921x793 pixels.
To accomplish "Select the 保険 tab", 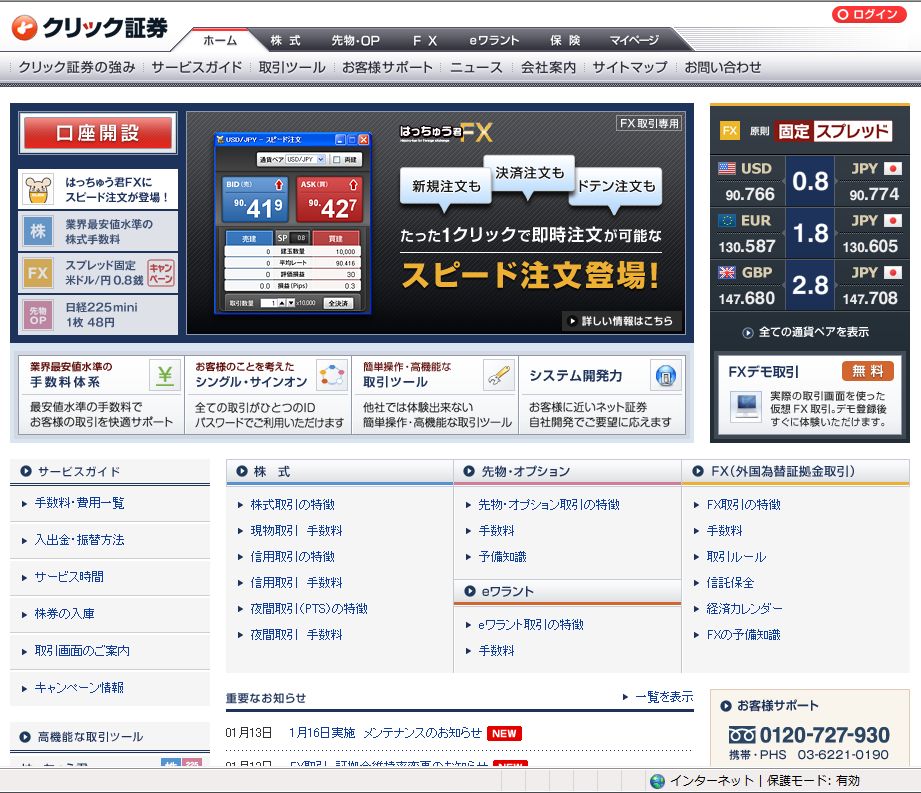I will [565, 41].
